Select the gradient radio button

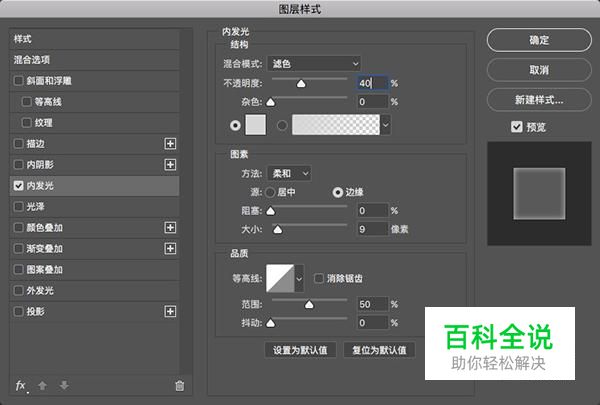point(282,125)
